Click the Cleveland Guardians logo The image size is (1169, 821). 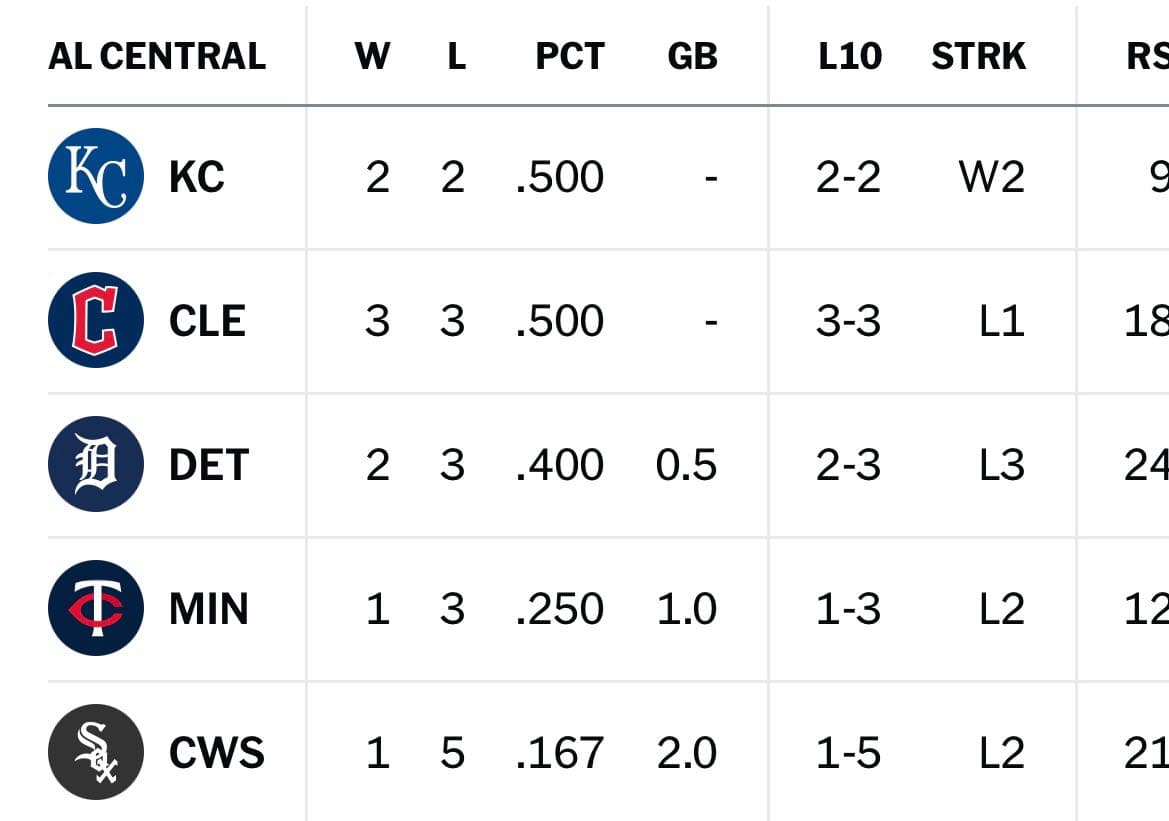(95, 320)
